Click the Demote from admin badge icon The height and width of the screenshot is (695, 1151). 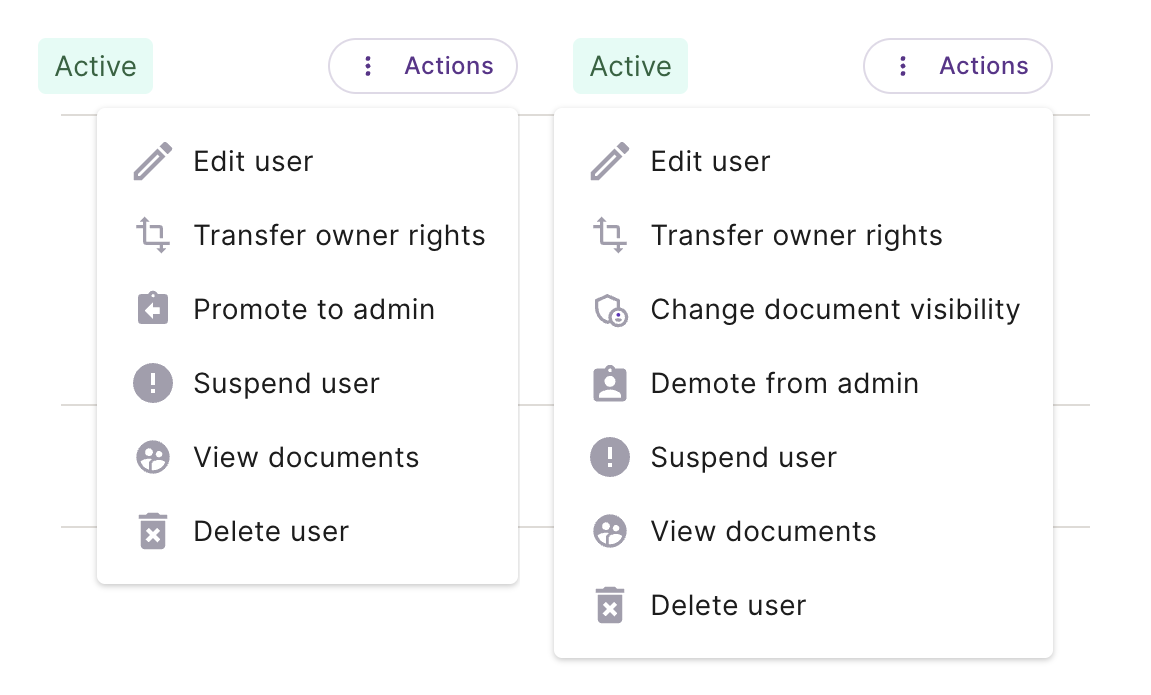610,383
